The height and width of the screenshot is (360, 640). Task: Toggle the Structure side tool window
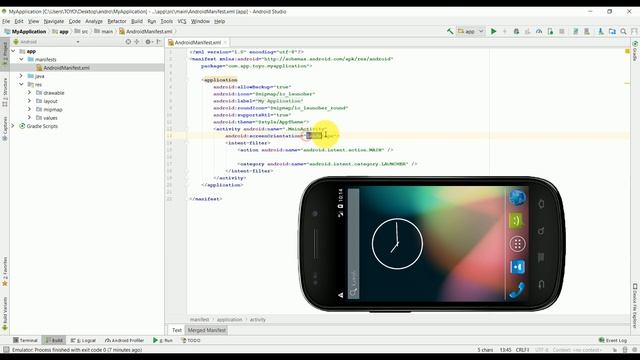tap(5, 93)
